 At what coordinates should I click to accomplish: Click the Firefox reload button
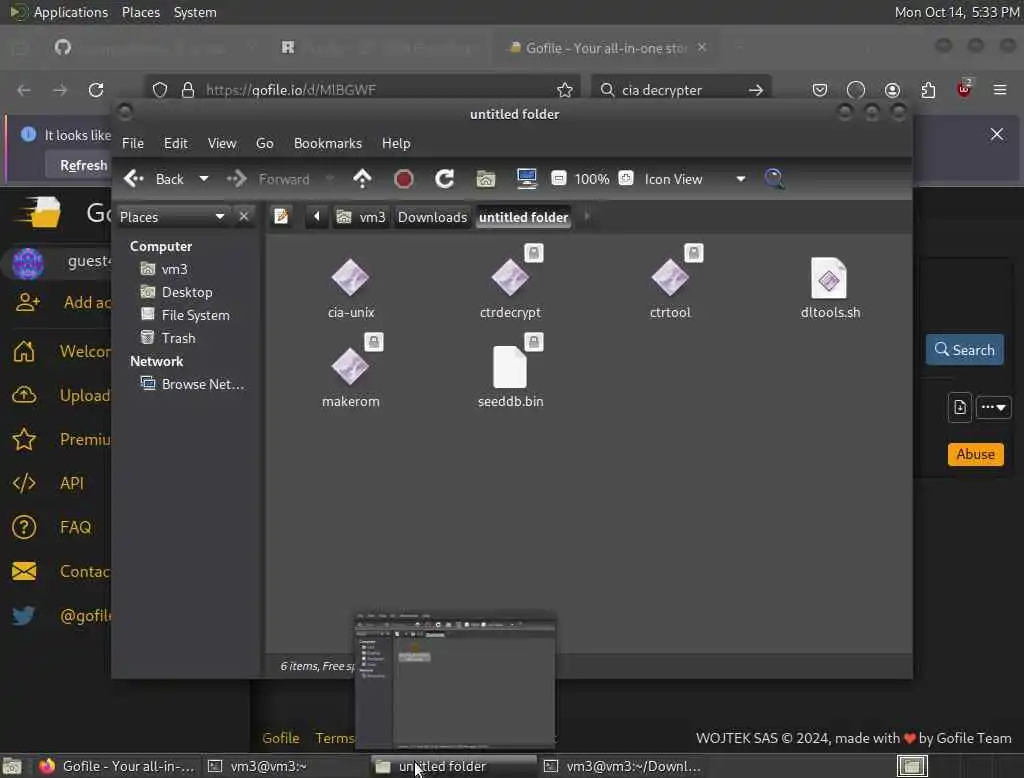tap(96, 90)
